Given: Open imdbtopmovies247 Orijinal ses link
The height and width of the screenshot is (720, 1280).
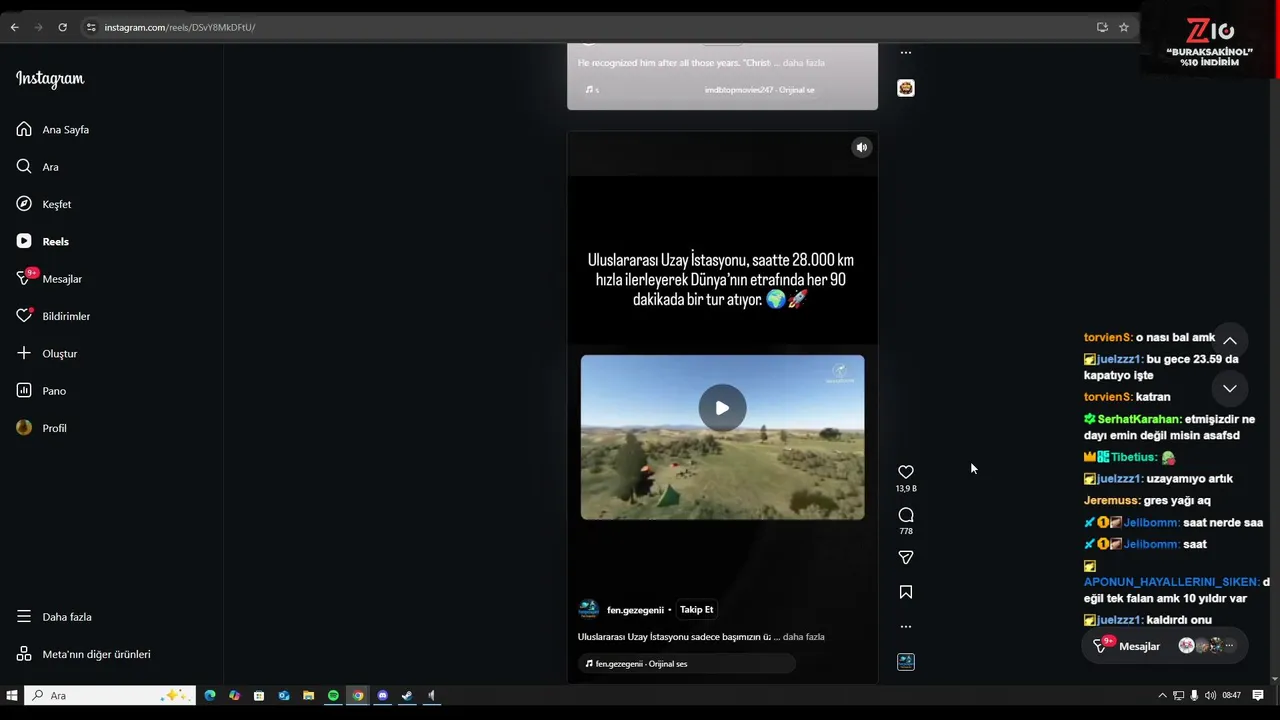Looking at the screenshot, I should (x=759, y=90).
